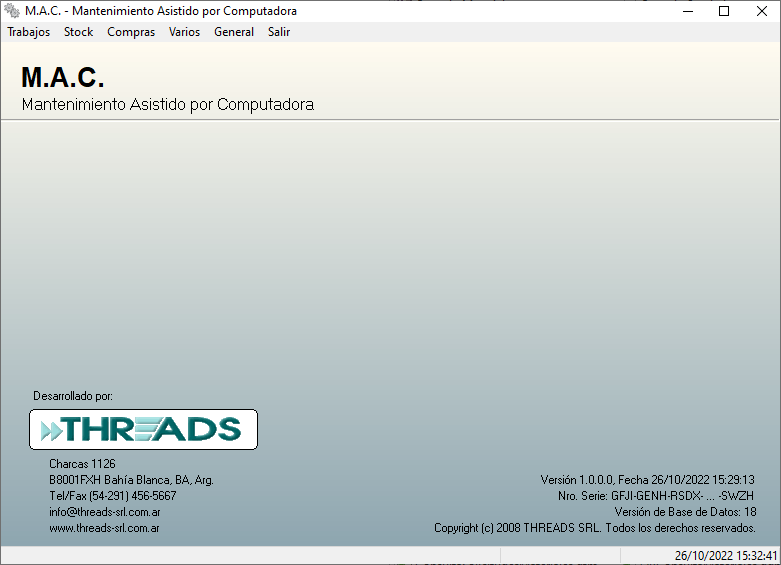Click the large M.A.C. heading
Image resolution: width=781 pixels, height=565 pixels.
[x=62, y=78]
